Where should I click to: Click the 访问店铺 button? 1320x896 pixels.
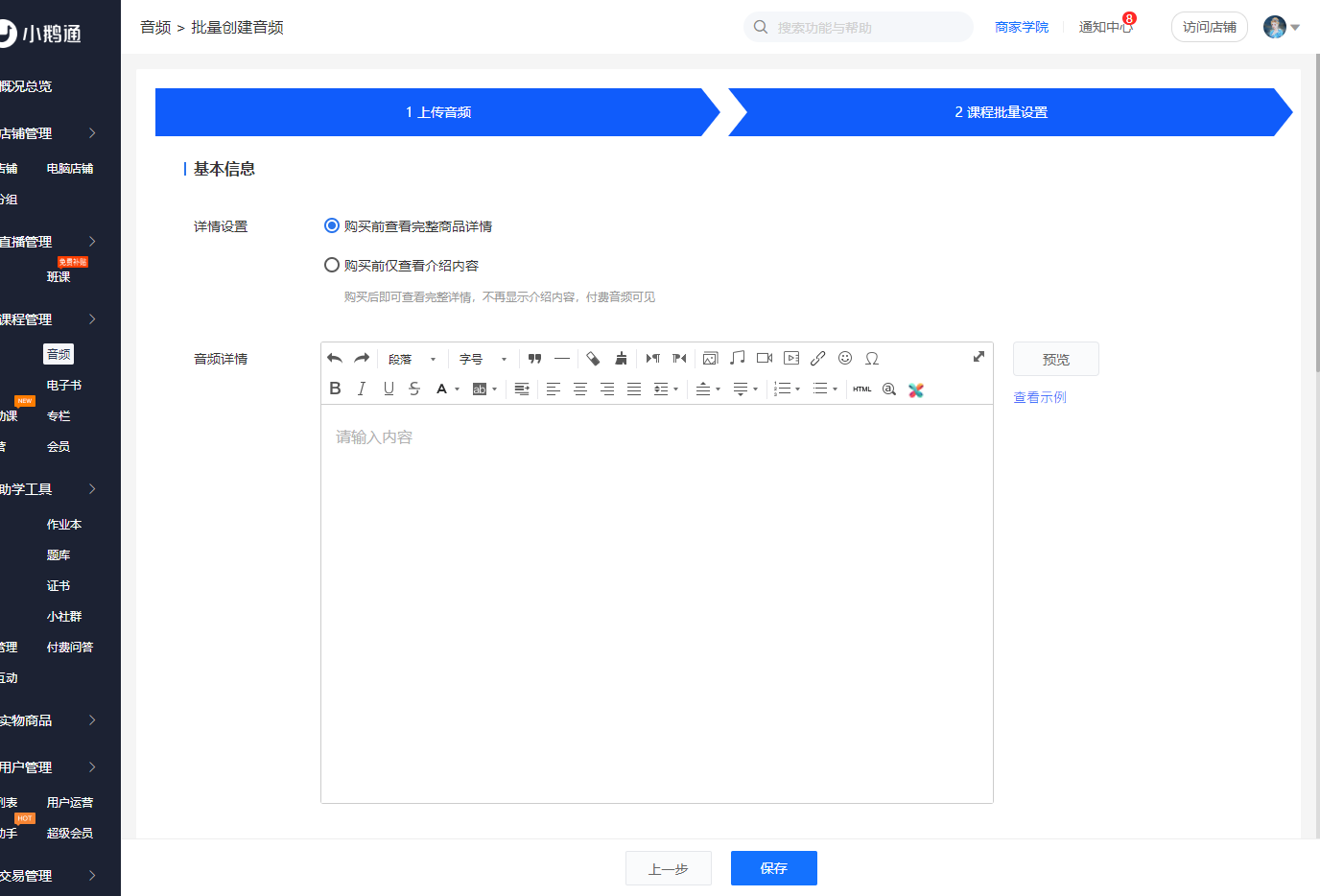pos(1210,27)
